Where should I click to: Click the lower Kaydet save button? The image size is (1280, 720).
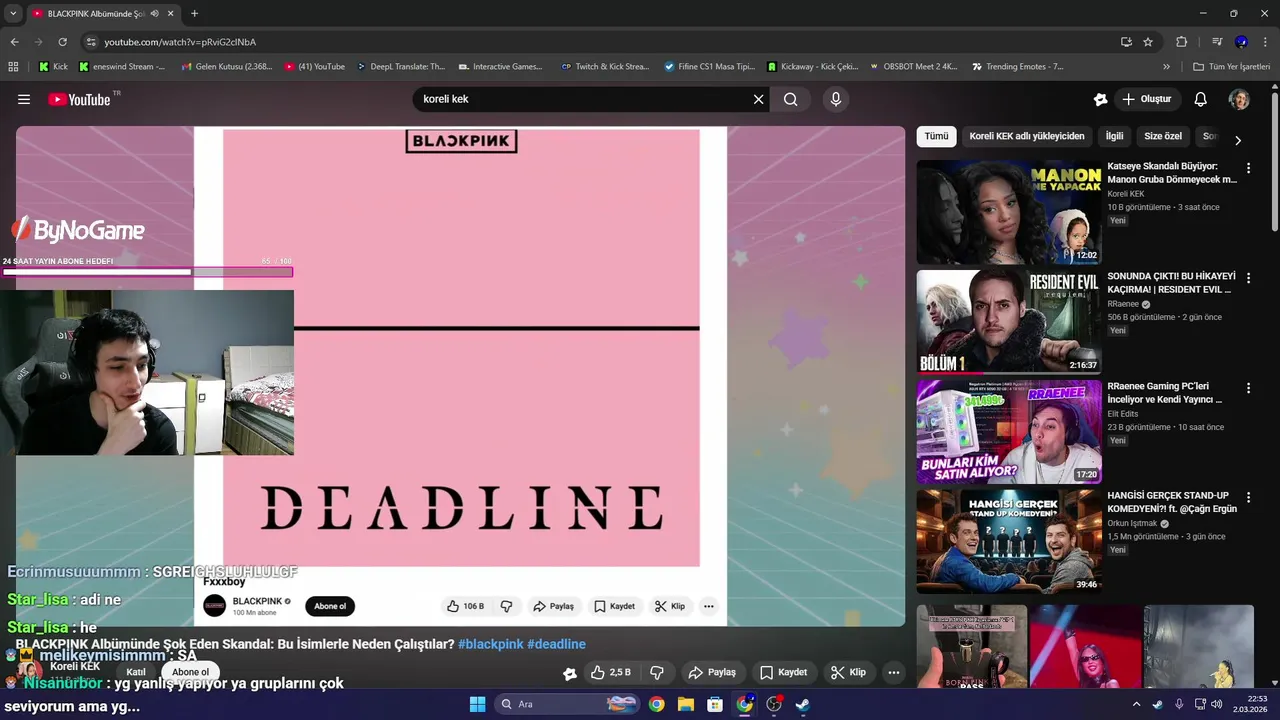click(x=783, y=672)
